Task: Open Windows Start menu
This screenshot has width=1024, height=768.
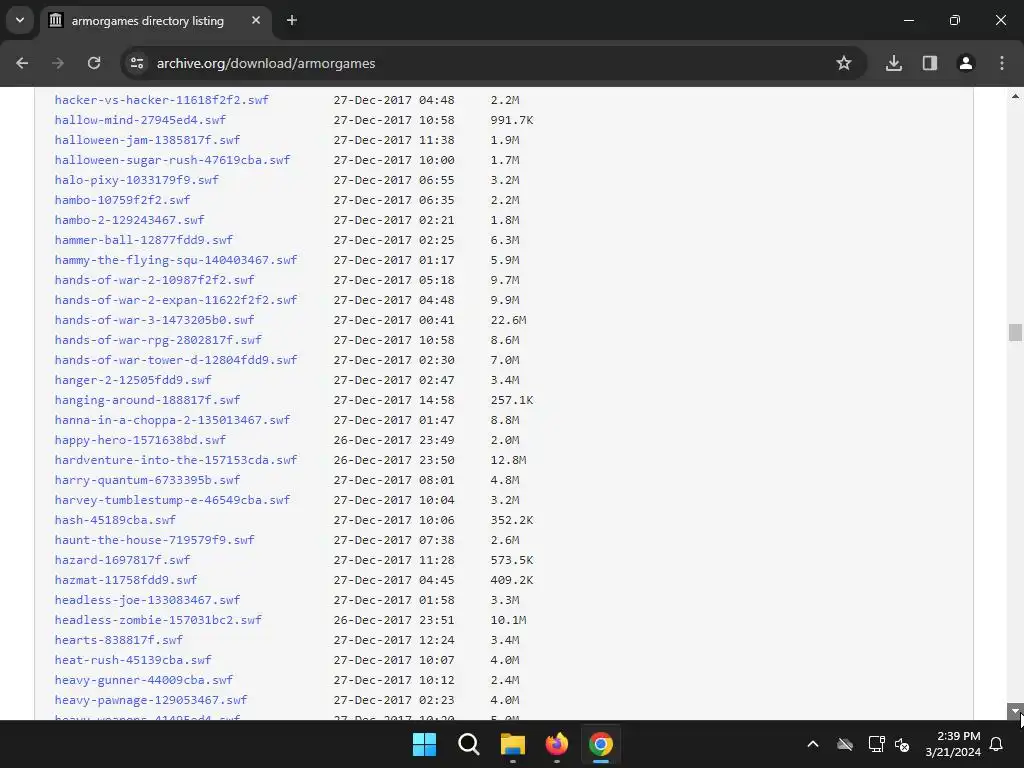Action: [424, 744]
